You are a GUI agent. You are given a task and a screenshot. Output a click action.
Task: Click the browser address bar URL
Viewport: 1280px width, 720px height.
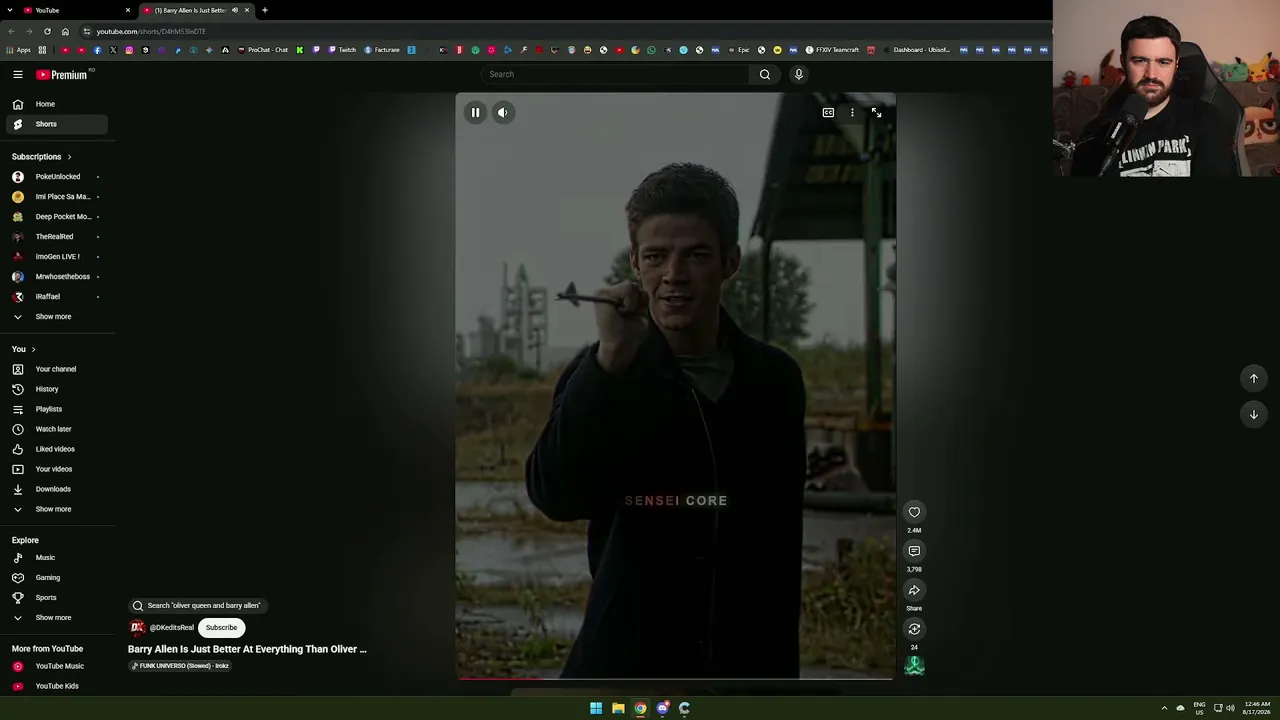click(151, 31)
